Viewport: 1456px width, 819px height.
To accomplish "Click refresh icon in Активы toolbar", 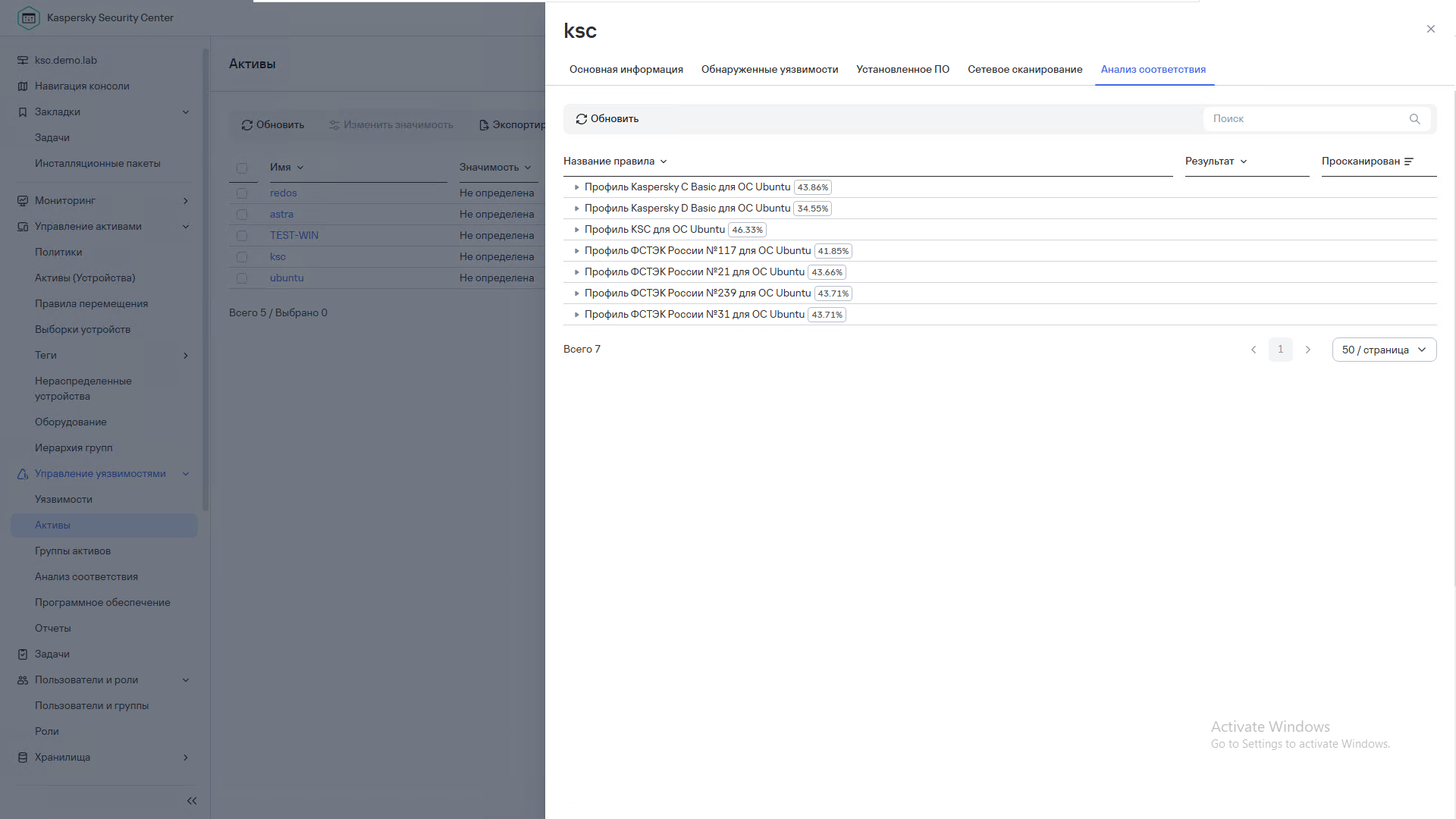I will coord(247,125).
